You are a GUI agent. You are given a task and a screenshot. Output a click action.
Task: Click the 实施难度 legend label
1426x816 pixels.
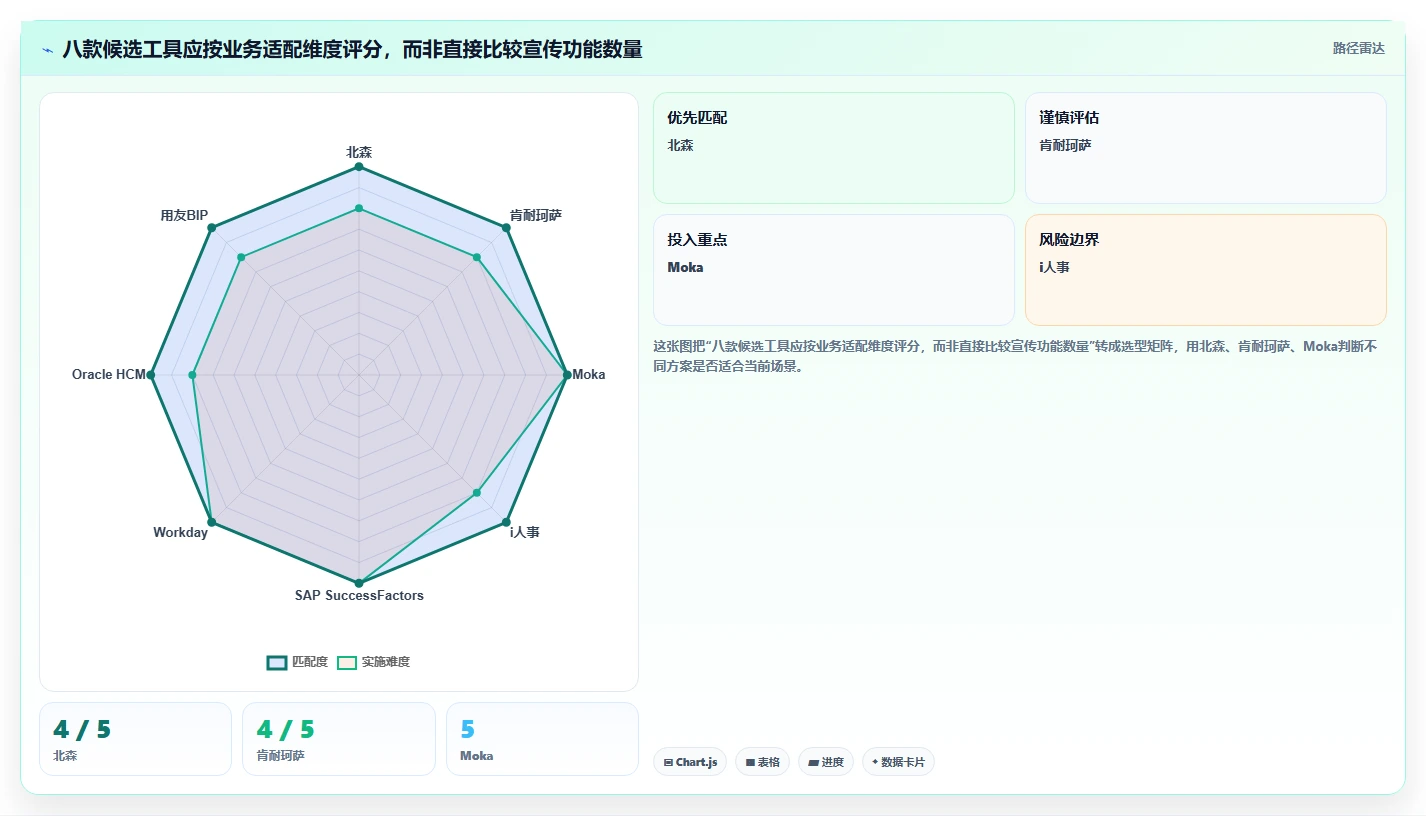point(386,662)
